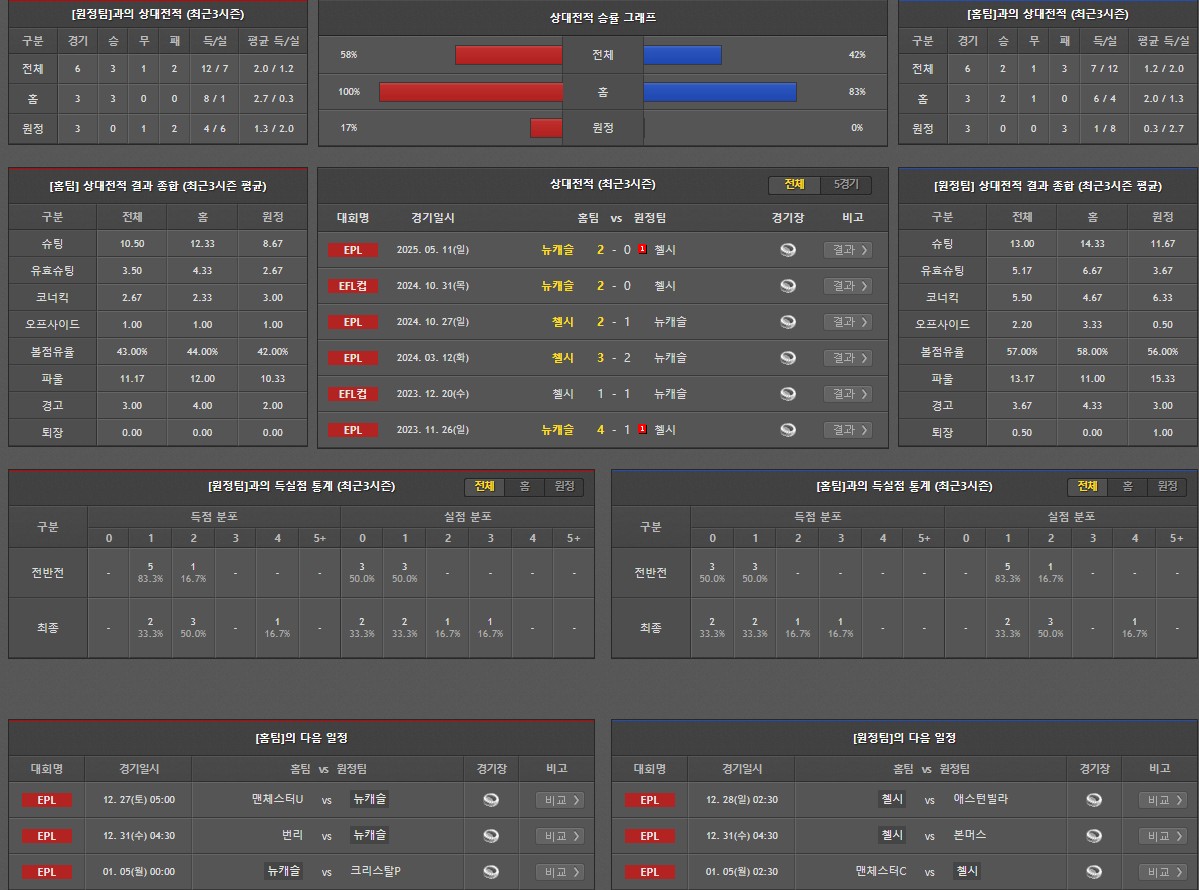This screenshot has height=890, width=1199.
Task: Select 원정 tab in [원정팀]과의 득실점 통계
Action: [564, 486]
